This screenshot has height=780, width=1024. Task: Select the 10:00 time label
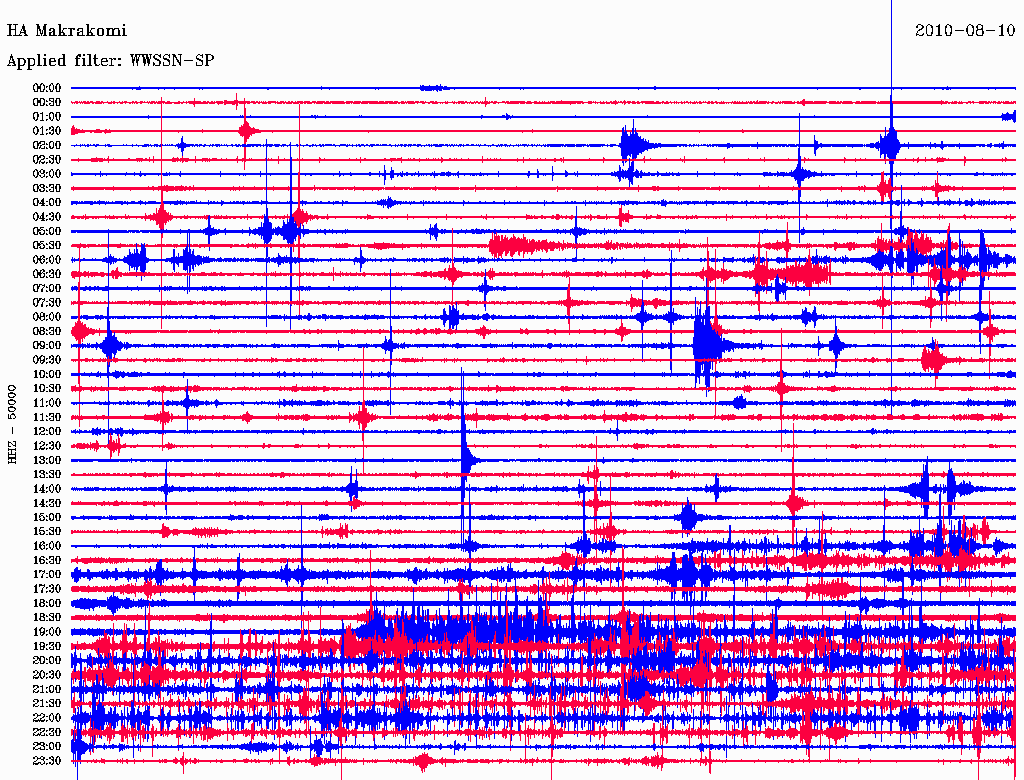[x=46, y=374]
